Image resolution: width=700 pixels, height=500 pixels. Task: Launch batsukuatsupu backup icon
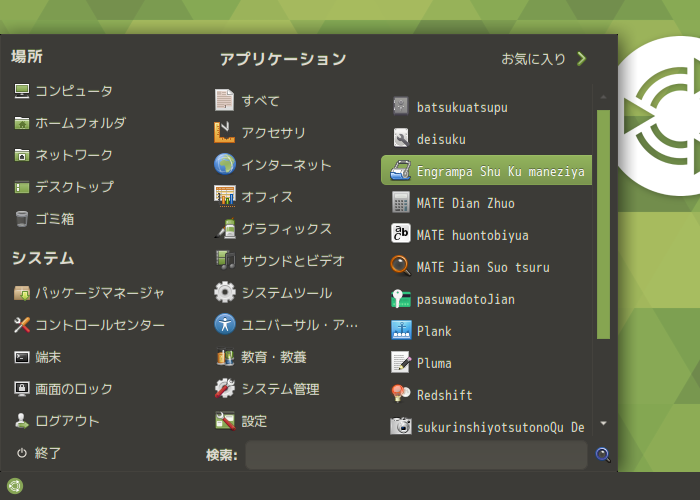[x=401, y=106]
